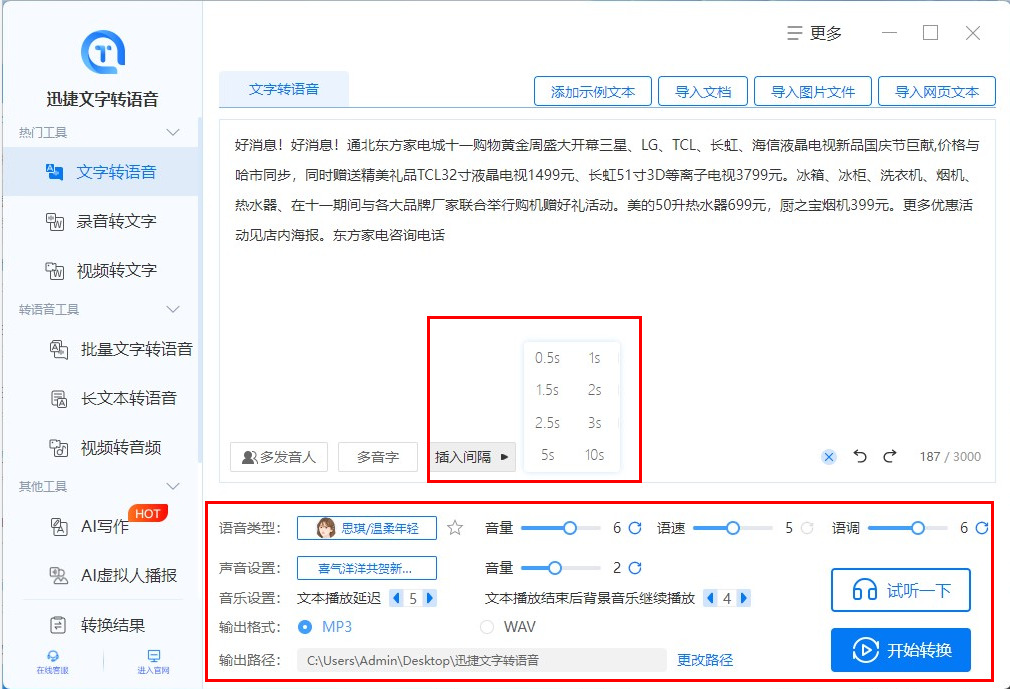Collapse the 转语音工具 section
Image resolution: width=1010 pixels, height=689 pixels.
[x=173, y=309]
